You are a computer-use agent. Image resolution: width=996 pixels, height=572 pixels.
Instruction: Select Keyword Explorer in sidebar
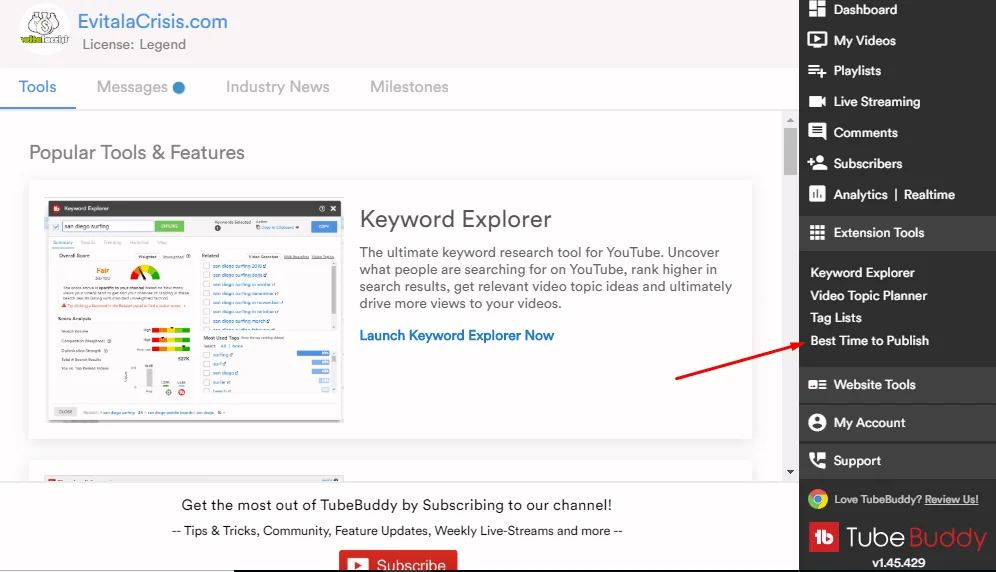pyautogui.click(x=862, y=273)
